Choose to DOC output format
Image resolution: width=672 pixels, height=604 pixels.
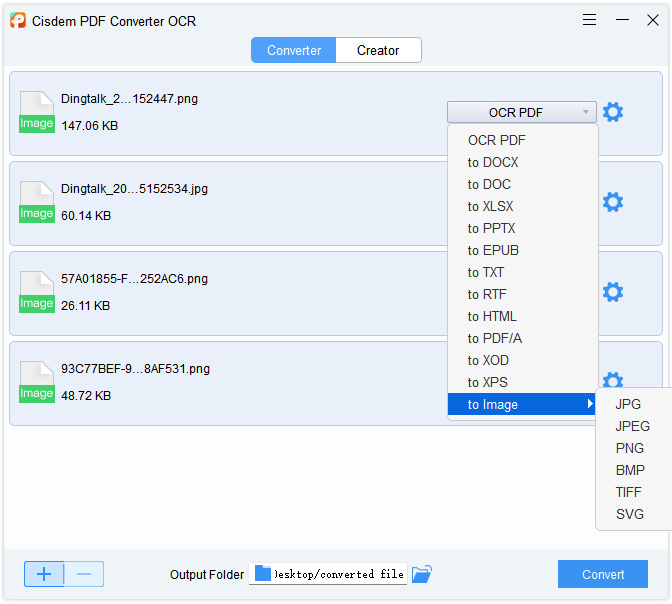click(x=522, y=184)
